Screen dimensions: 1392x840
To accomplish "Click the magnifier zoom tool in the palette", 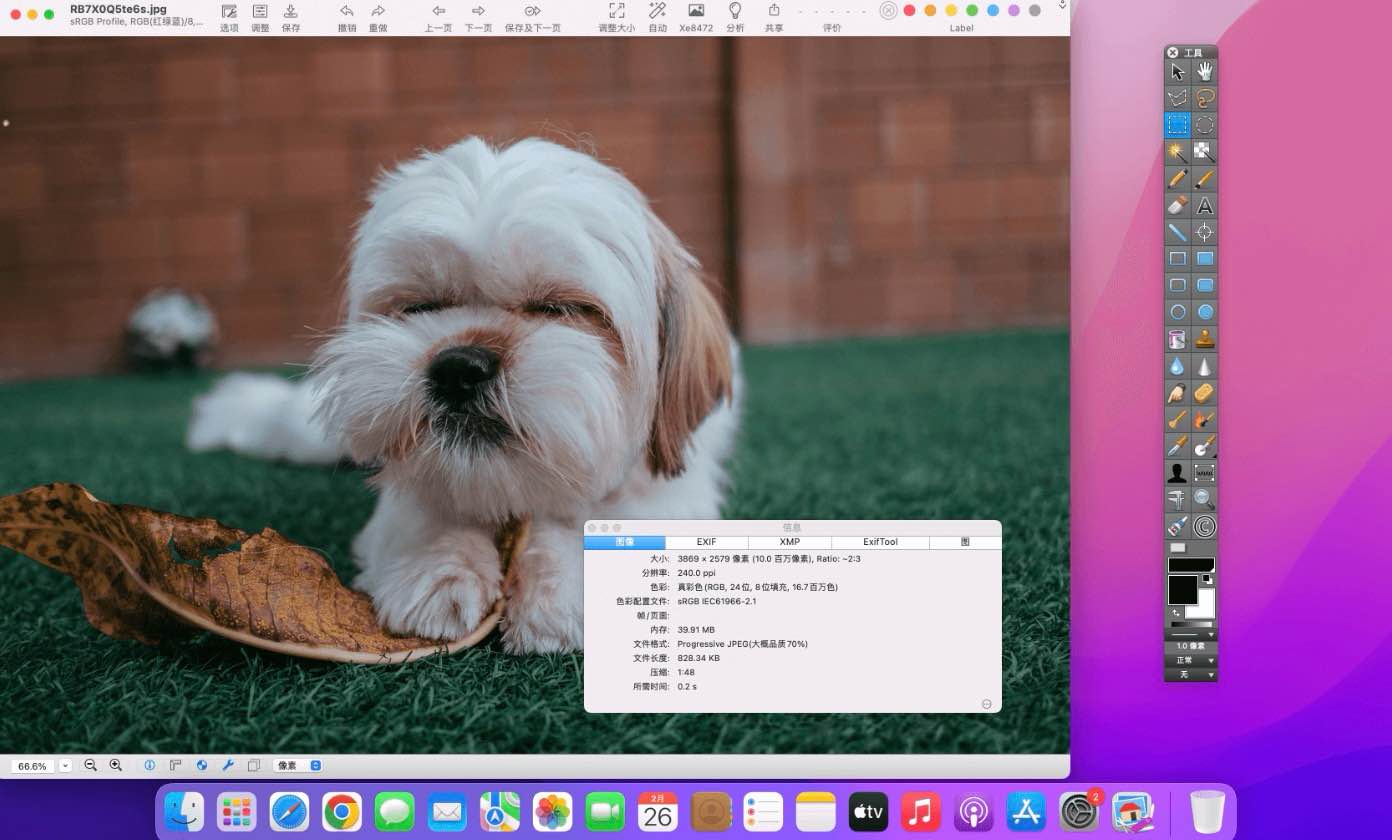I will (1205, 500).
